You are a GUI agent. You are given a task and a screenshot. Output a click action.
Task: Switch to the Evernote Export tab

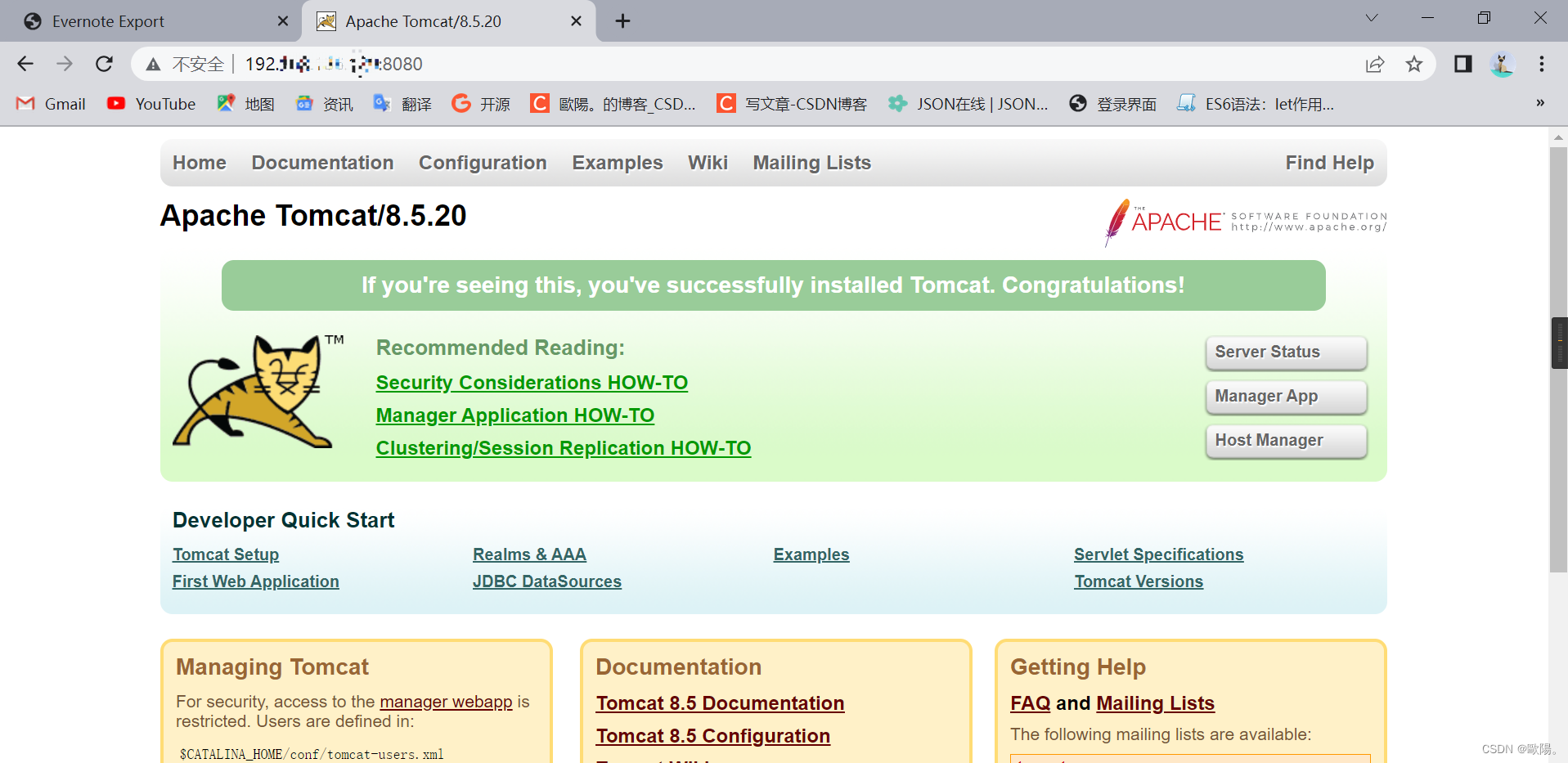point(149,21)
